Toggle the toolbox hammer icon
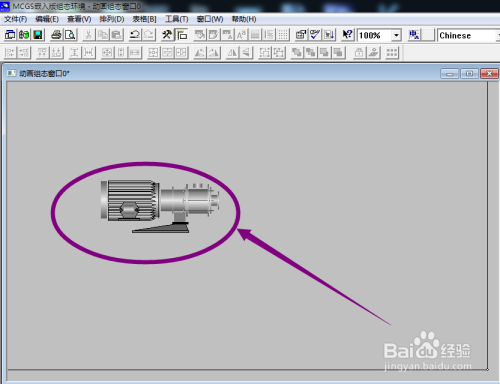Image resolution: width=500 pixels, height=384 pixels. [x=167, y=35]
